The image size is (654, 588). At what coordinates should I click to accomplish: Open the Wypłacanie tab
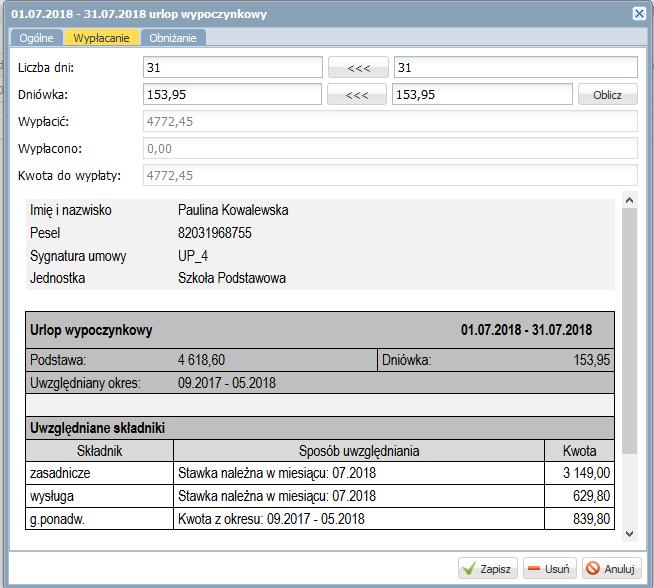pyautogui.click(x=101, y=38)
